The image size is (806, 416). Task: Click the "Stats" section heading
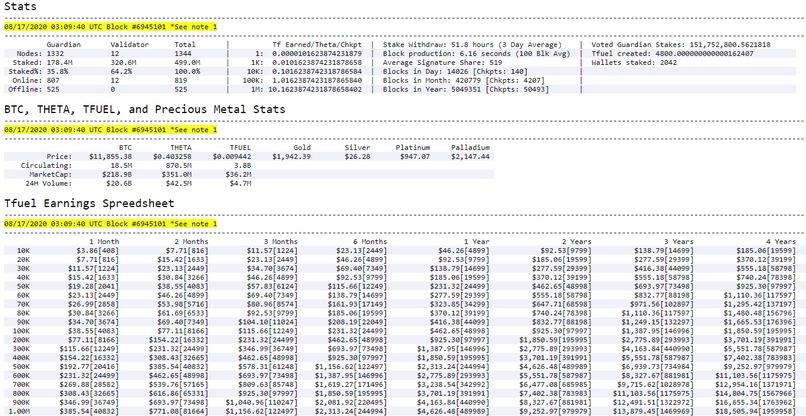click(x=20, y=7)
